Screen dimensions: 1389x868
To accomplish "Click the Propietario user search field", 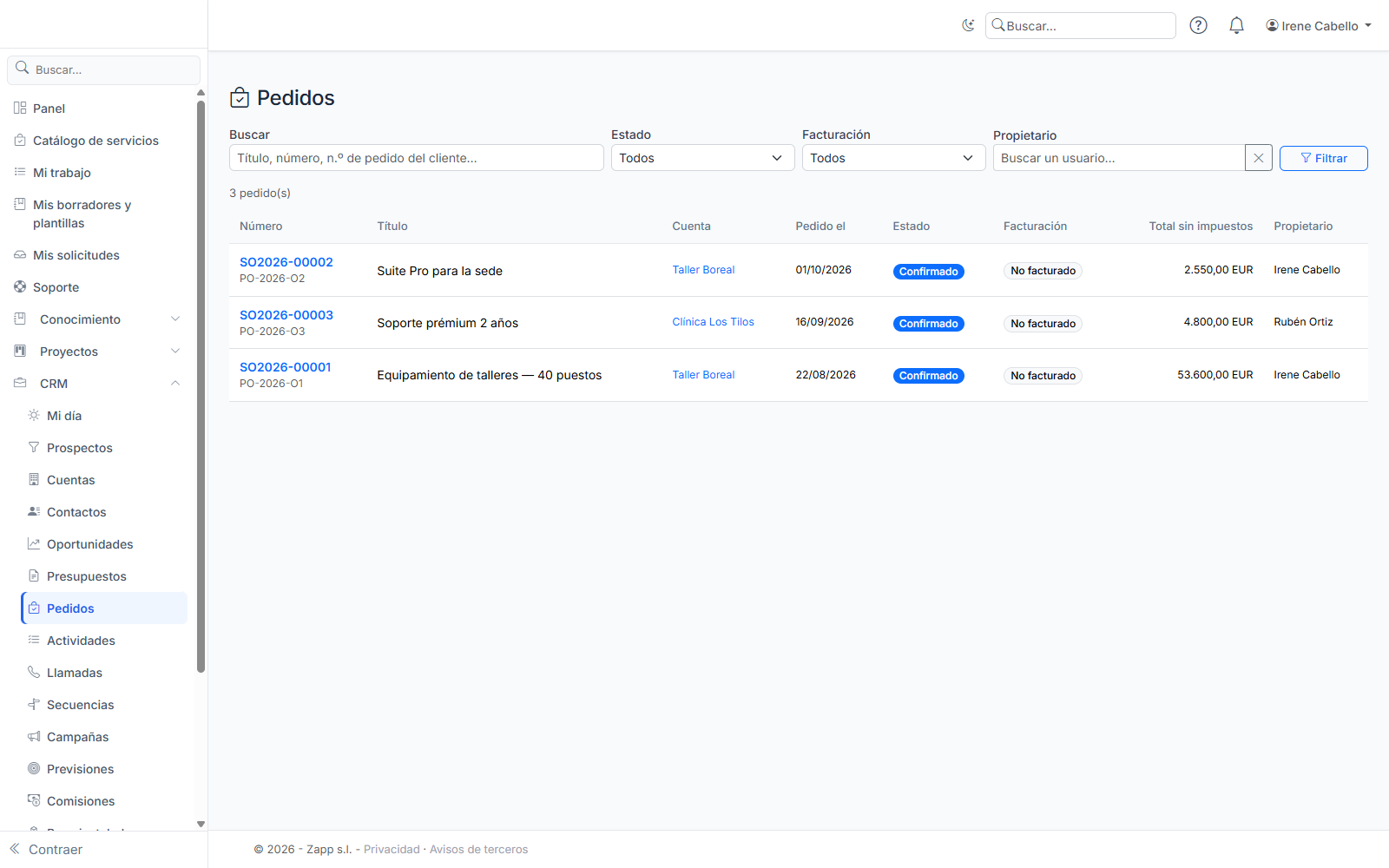I will tap(1119, 158).
